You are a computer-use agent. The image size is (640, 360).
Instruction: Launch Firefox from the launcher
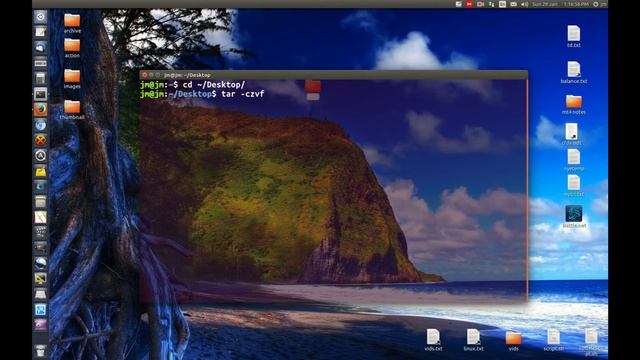pyautogui.click(x=40, y=109)
